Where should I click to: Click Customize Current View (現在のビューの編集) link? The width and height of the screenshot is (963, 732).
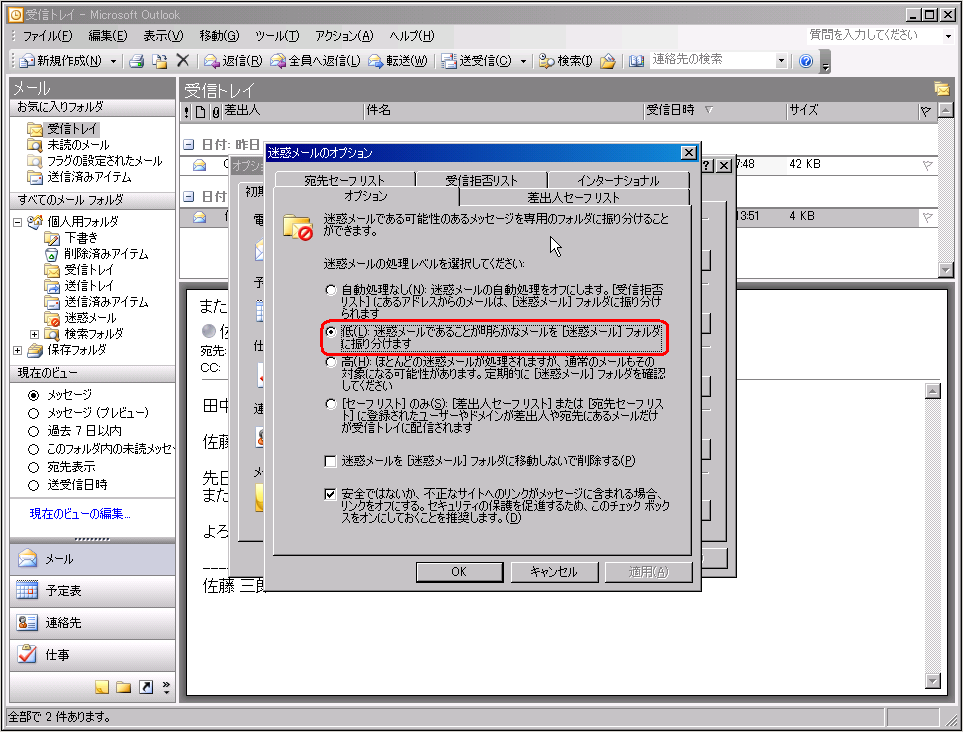pos(80,513)
